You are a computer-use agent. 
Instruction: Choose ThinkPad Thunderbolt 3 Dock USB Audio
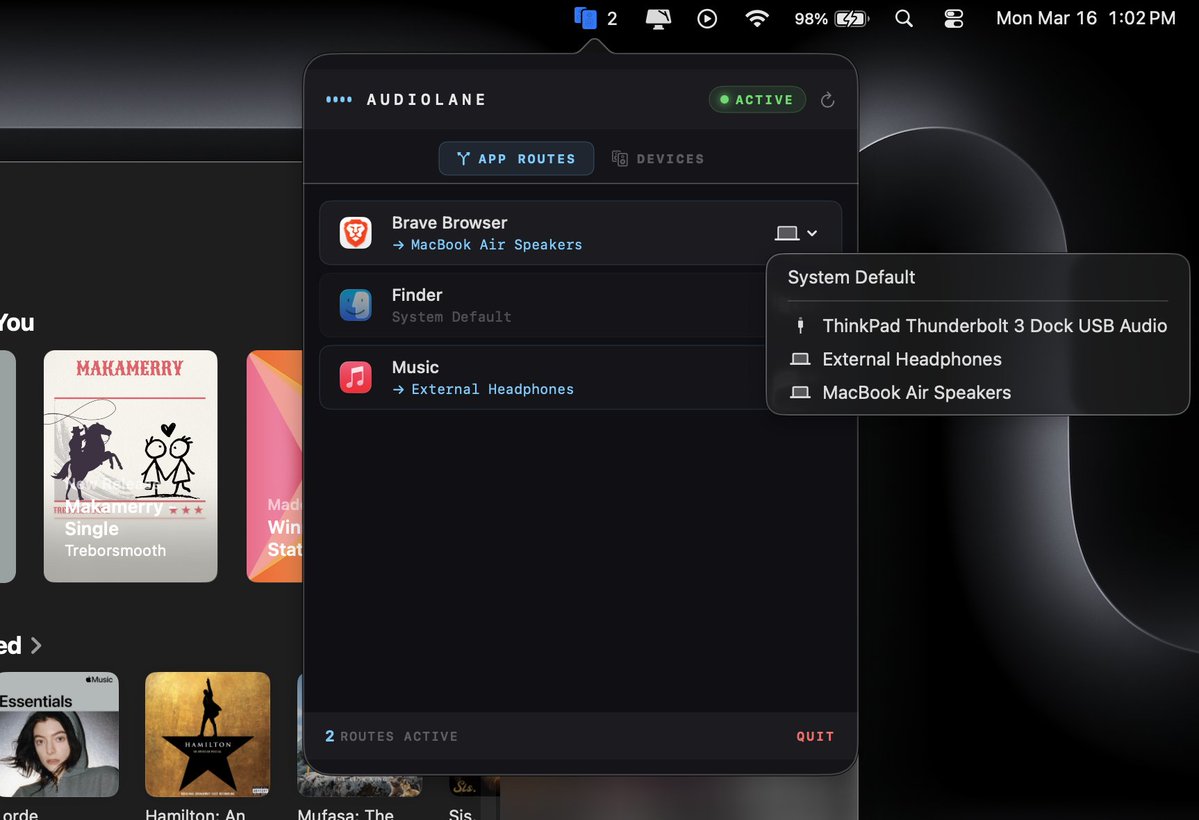pyautogui.click(x=978, y=326)
